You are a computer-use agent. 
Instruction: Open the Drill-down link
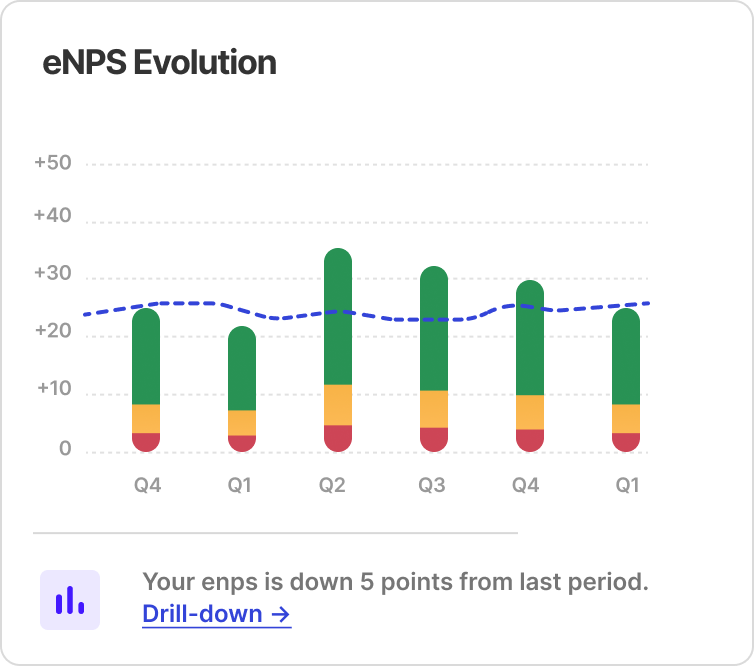[217, 614]
